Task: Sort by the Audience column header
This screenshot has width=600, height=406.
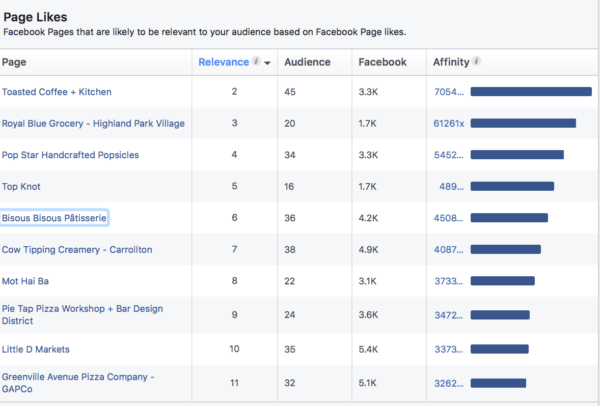Action: pyautogui.click(x=307, y=62)
